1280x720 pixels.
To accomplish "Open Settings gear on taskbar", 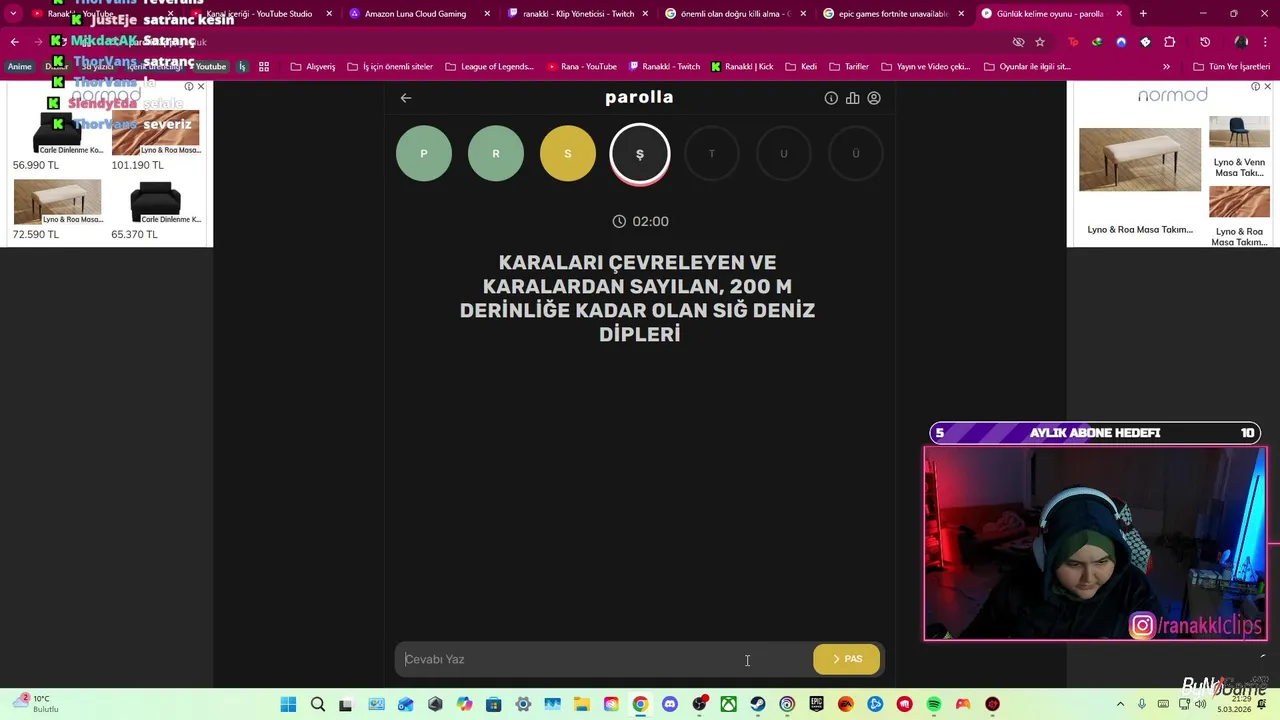I will 523,704.
